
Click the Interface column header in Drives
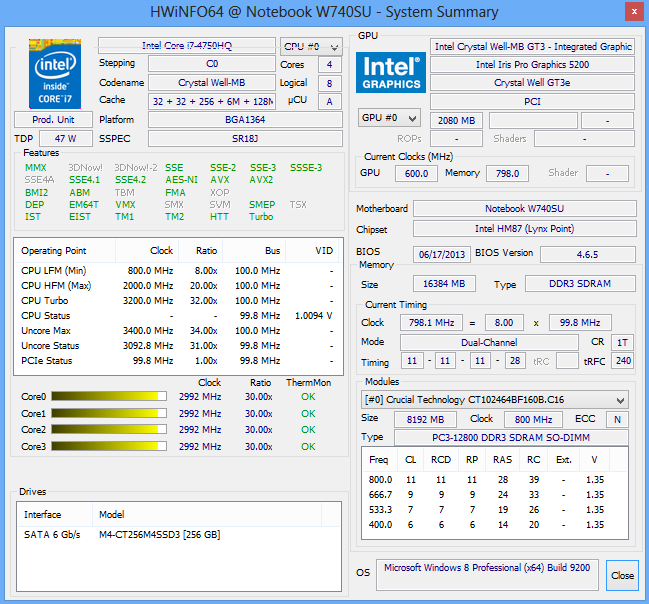pyautogui.click(x=54, y=515)
